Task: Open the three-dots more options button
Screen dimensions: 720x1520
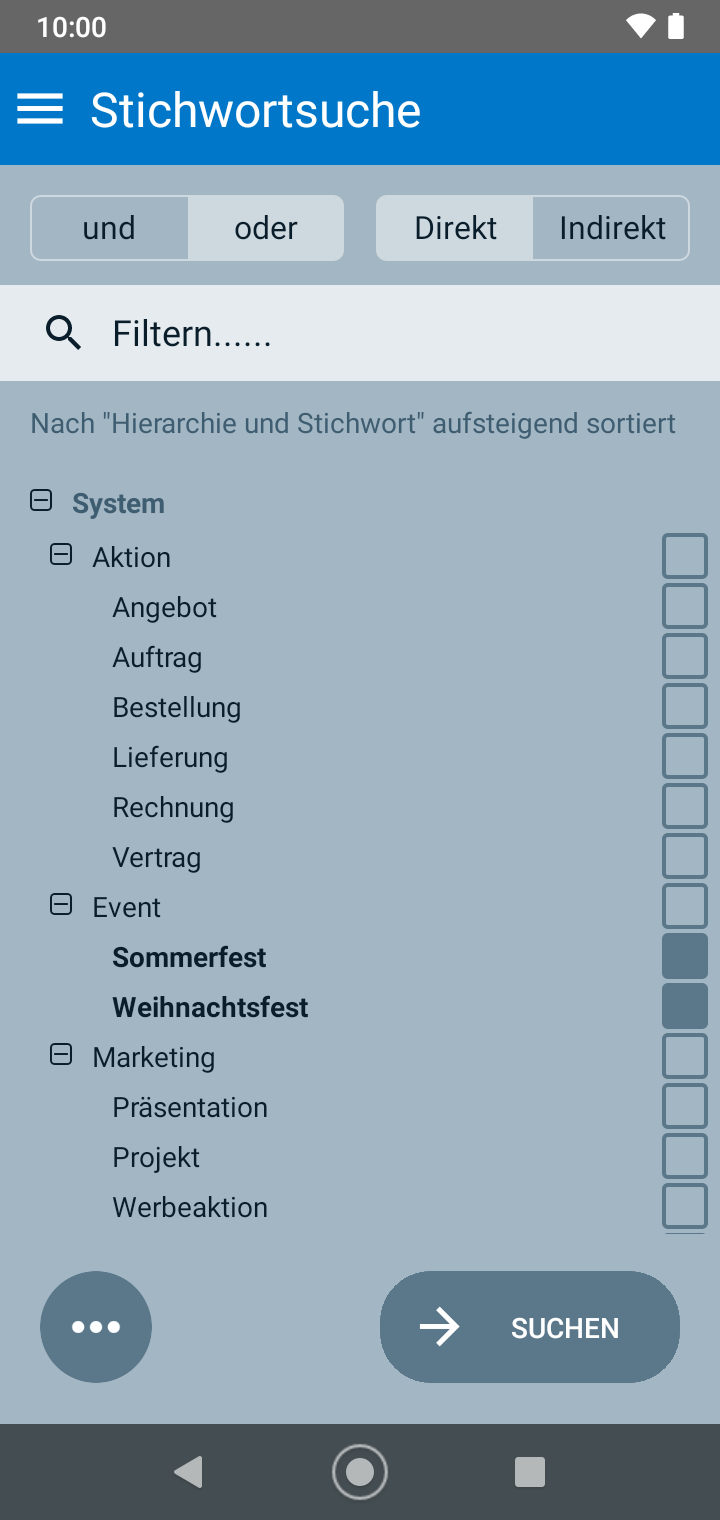Action: (96, 1327)
